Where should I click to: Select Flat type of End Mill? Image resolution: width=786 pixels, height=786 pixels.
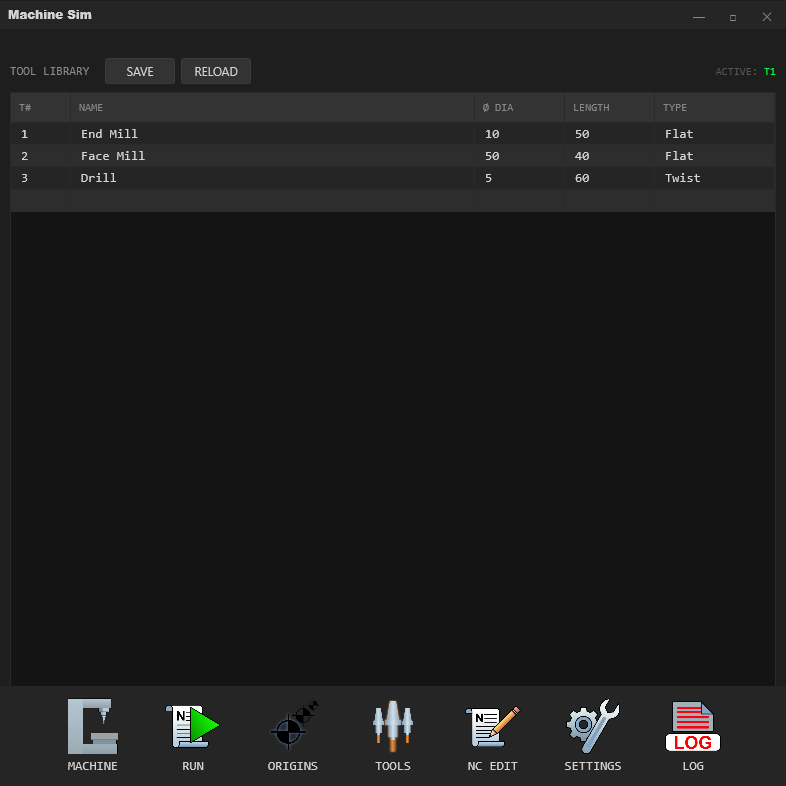coord(715,134)
